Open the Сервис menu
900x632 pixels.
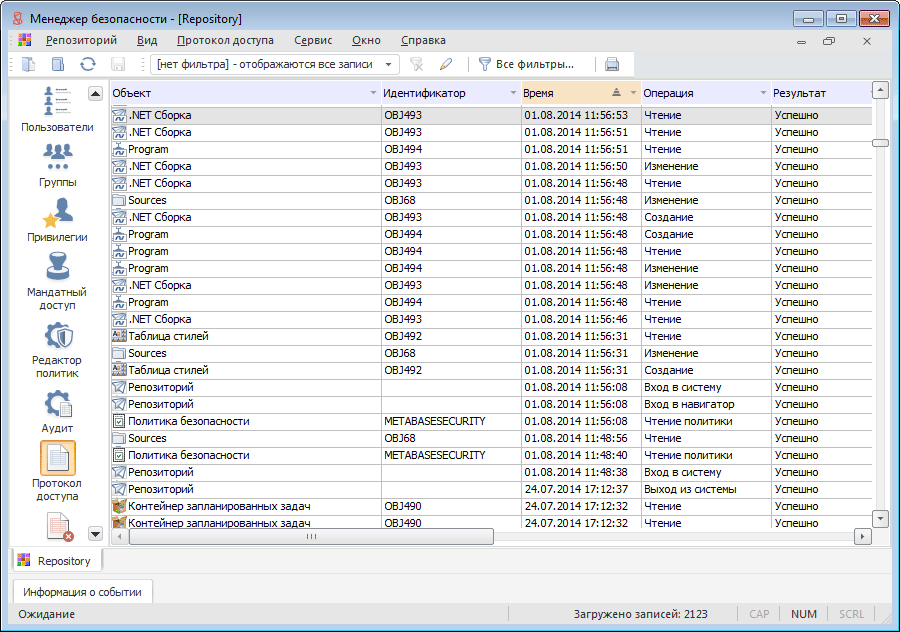tap(313, 41)
